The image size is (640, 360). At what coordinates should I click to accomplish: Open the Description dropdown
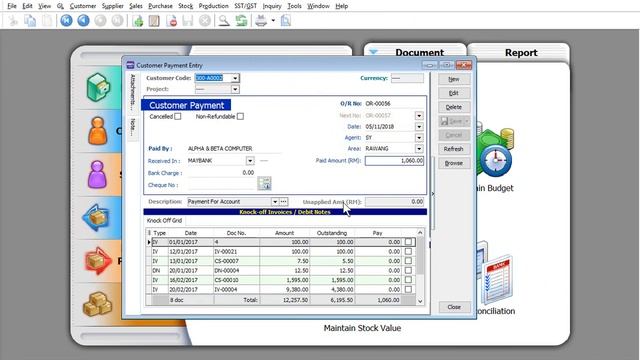point(275,202)
